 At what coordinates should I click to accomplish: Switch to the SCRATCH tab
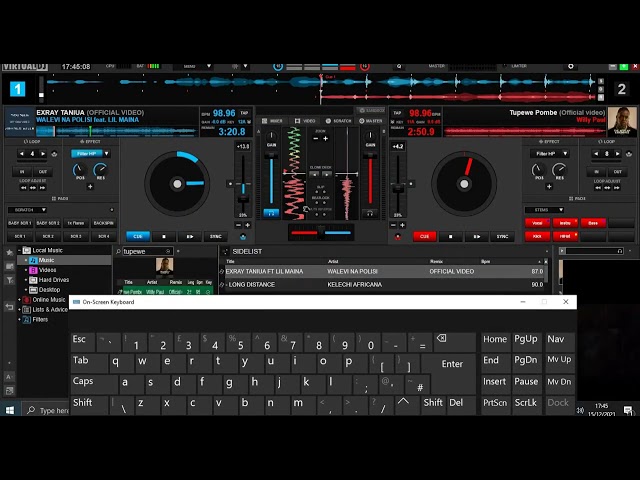338,121
